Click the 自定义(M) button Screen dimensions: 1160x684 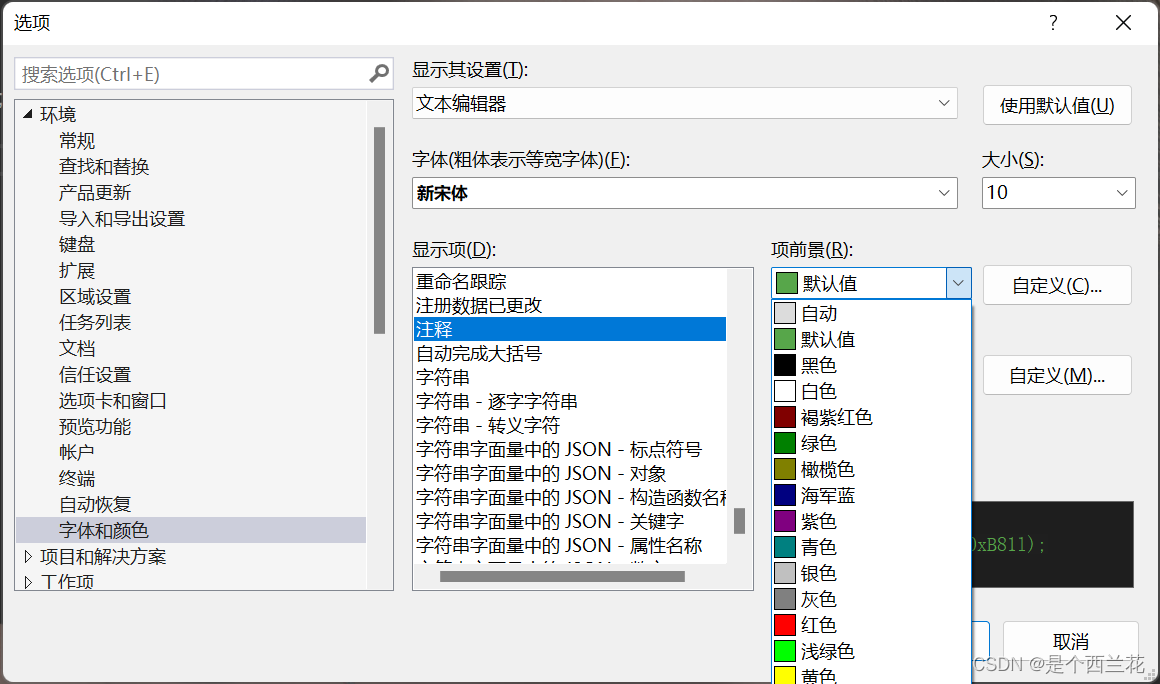click(x=1056, y=376)
